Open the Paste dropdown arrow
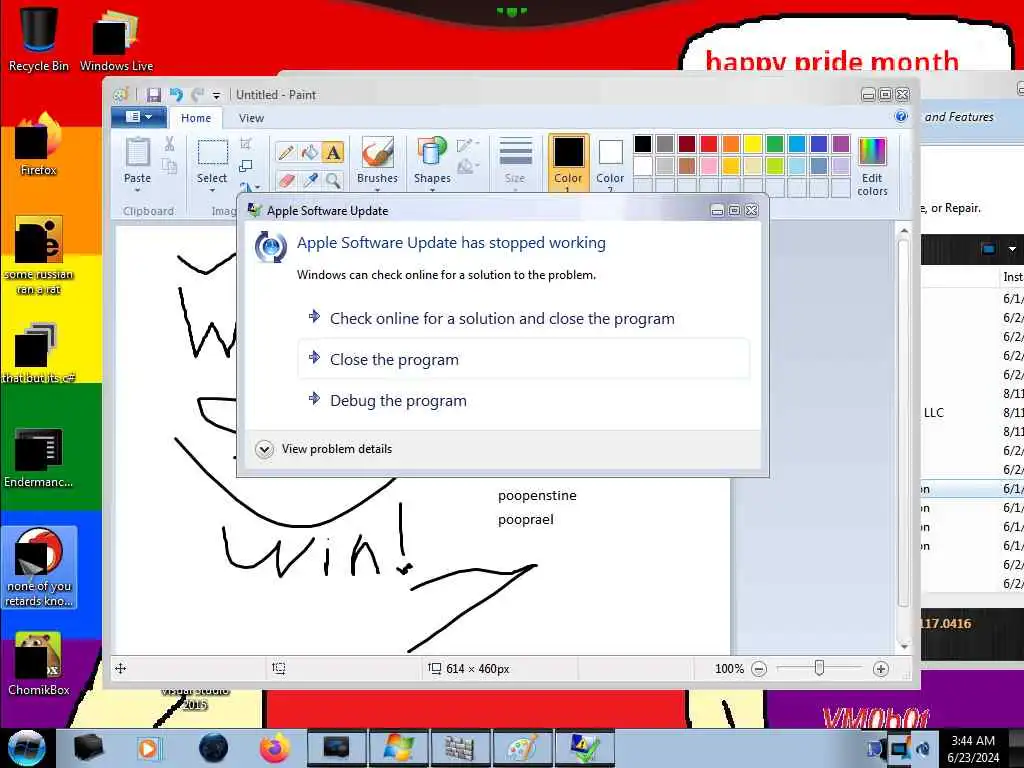The image size is (1024, 768). 137,190
